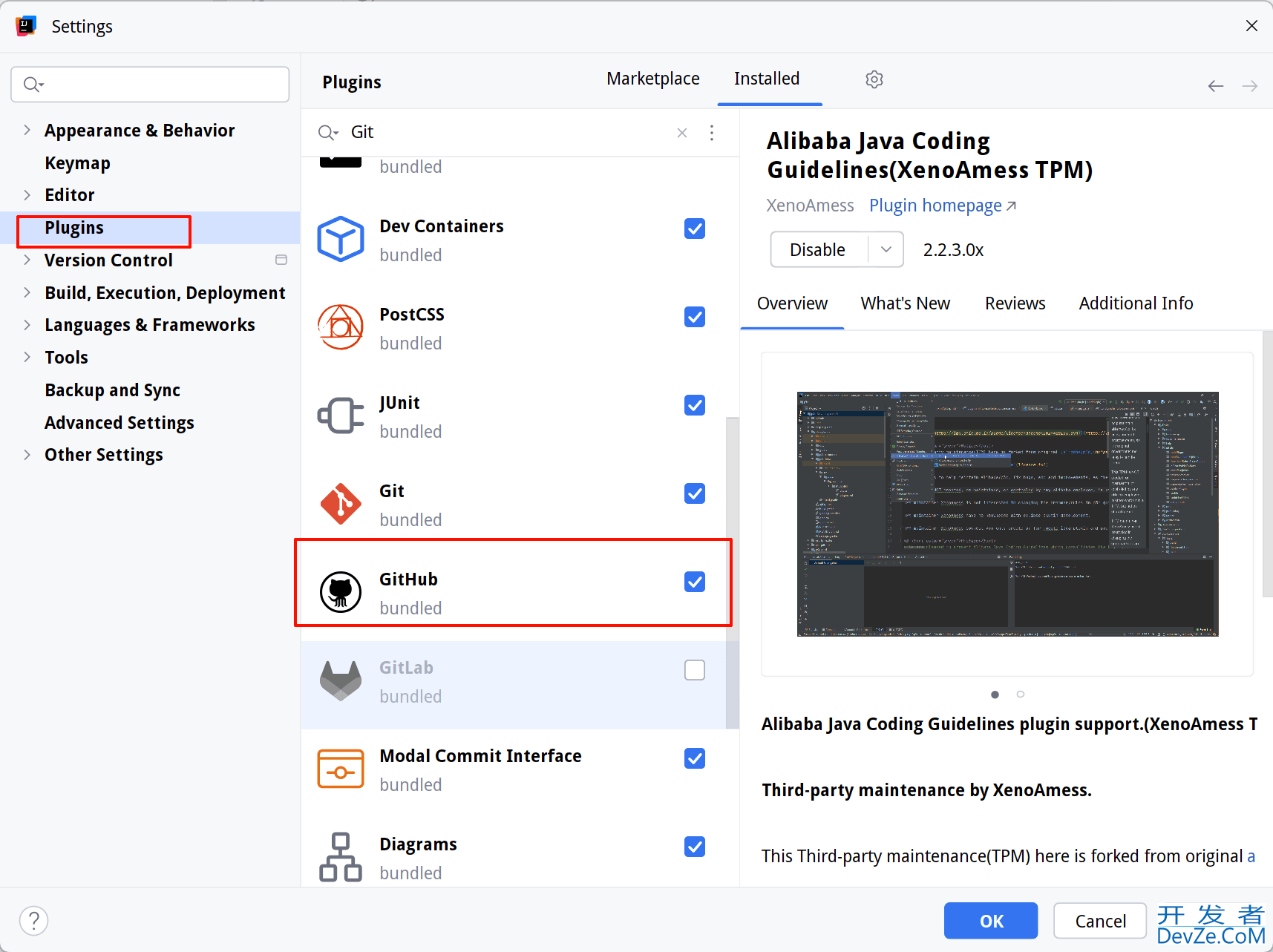Viewport: 1273px width, 952px height.
Task: Expand the Version Control node
Action: [27, 260]
